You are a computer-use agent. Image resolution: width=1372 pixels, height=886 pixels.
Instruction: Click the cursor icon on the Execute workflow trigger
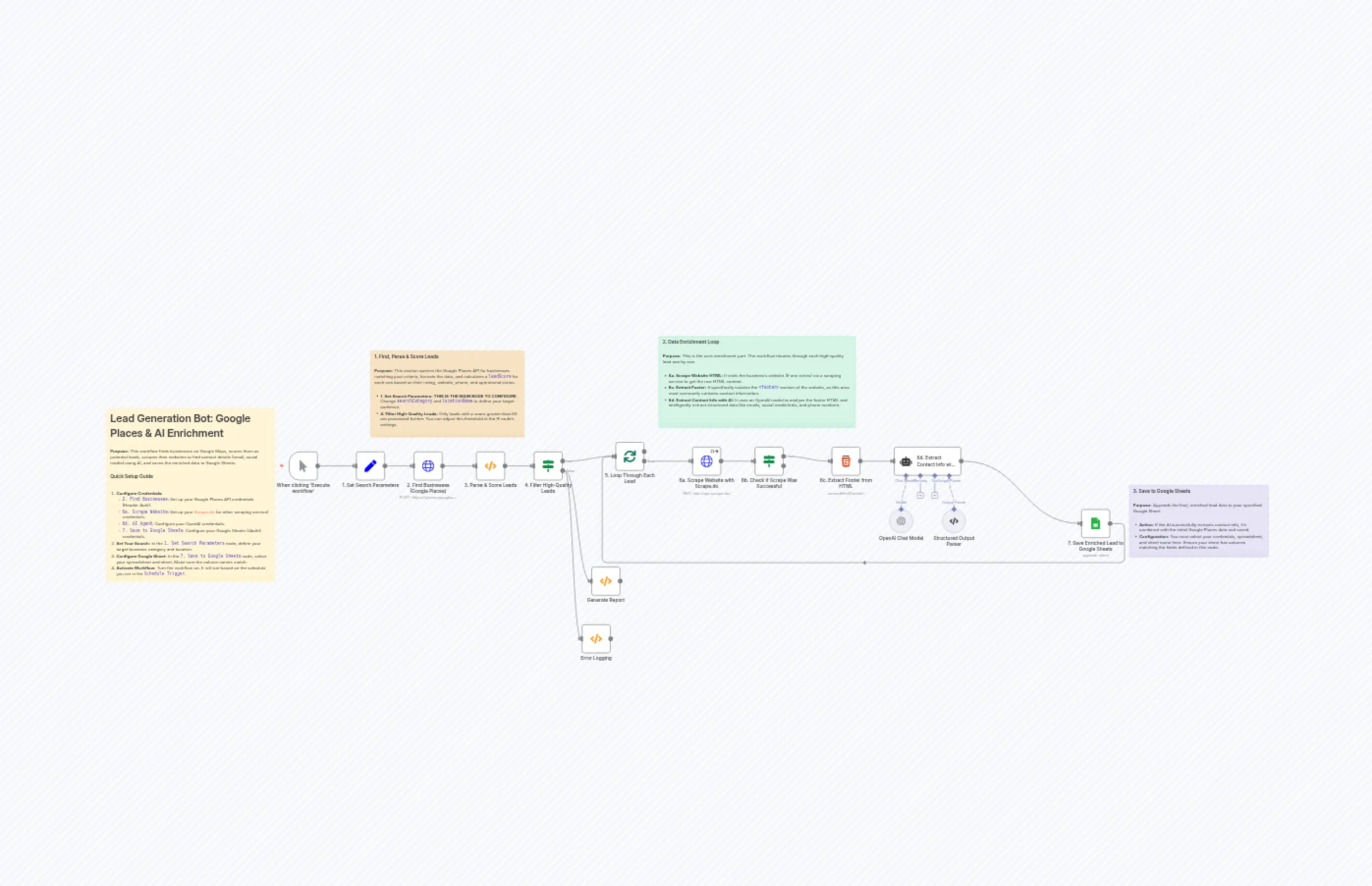302,466
